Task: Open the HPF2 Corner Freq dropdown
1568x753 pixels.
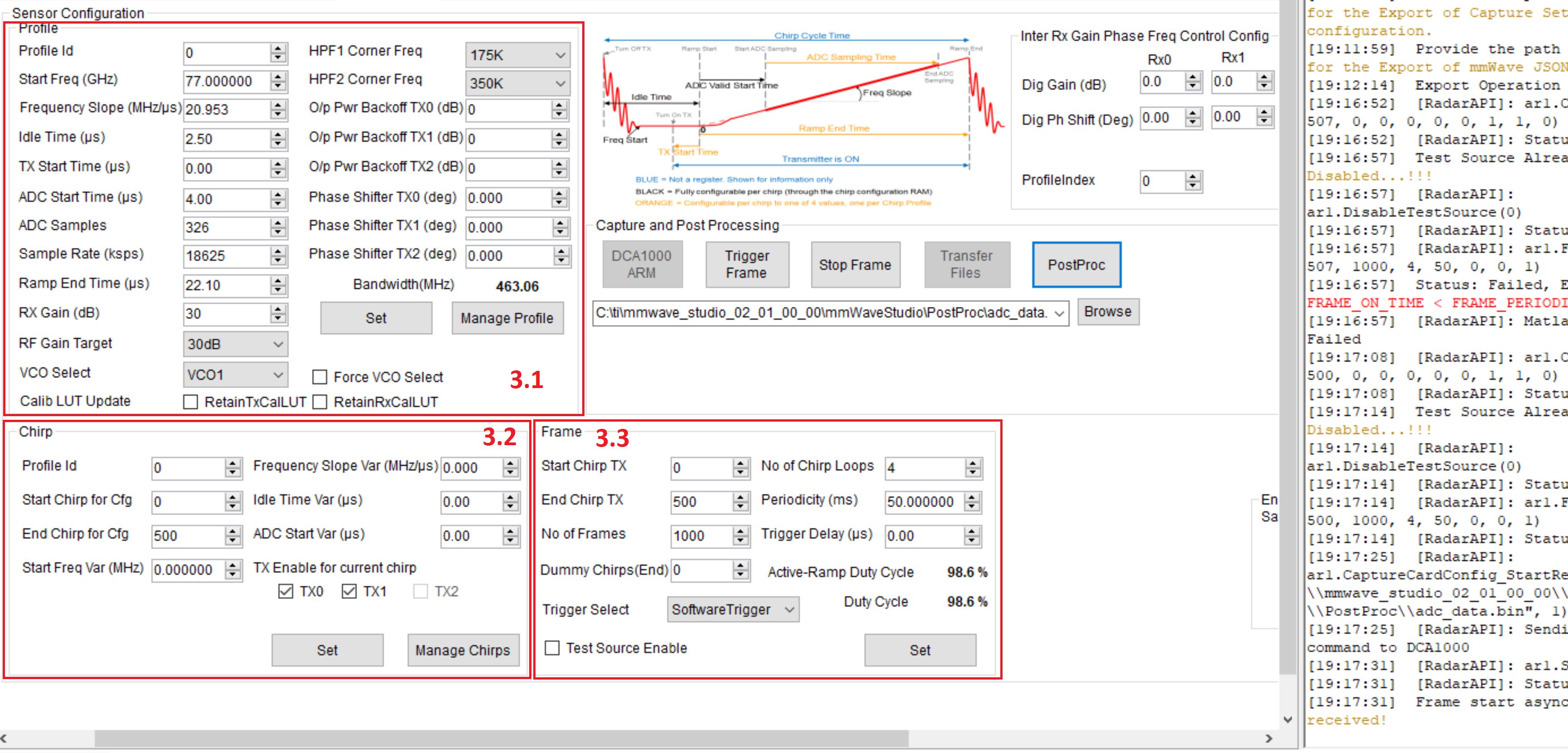Action: [517, 83]
